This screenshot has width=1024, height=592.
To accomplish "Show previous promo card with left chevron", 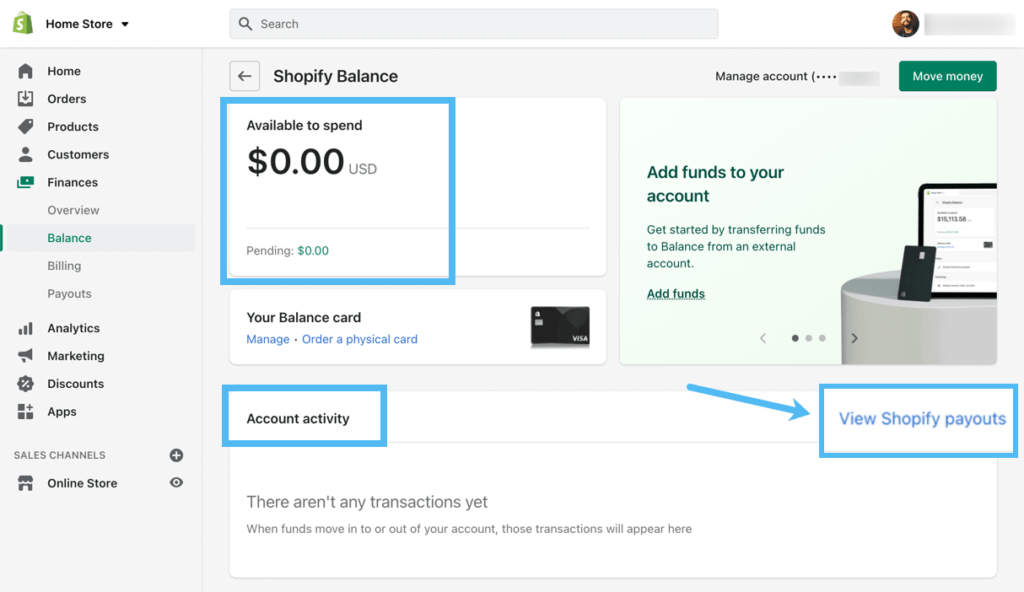I will click(763, 338).
